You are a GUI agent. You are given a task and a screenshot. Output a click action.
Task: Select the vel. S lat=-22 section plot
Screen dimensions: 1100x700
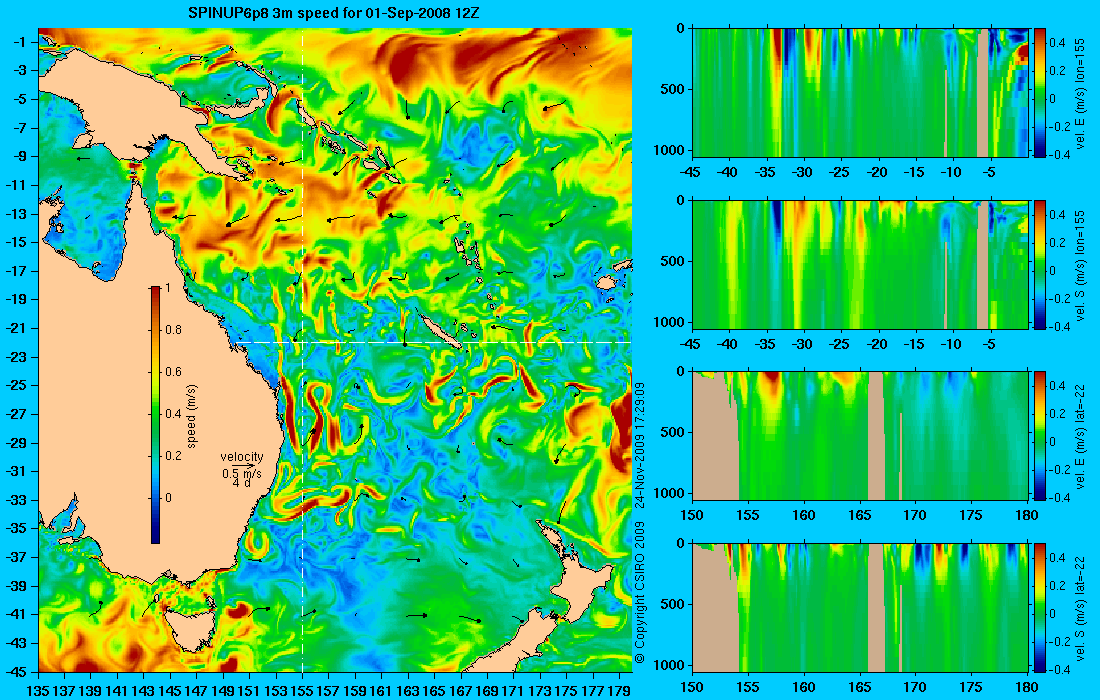click(860, 607)
